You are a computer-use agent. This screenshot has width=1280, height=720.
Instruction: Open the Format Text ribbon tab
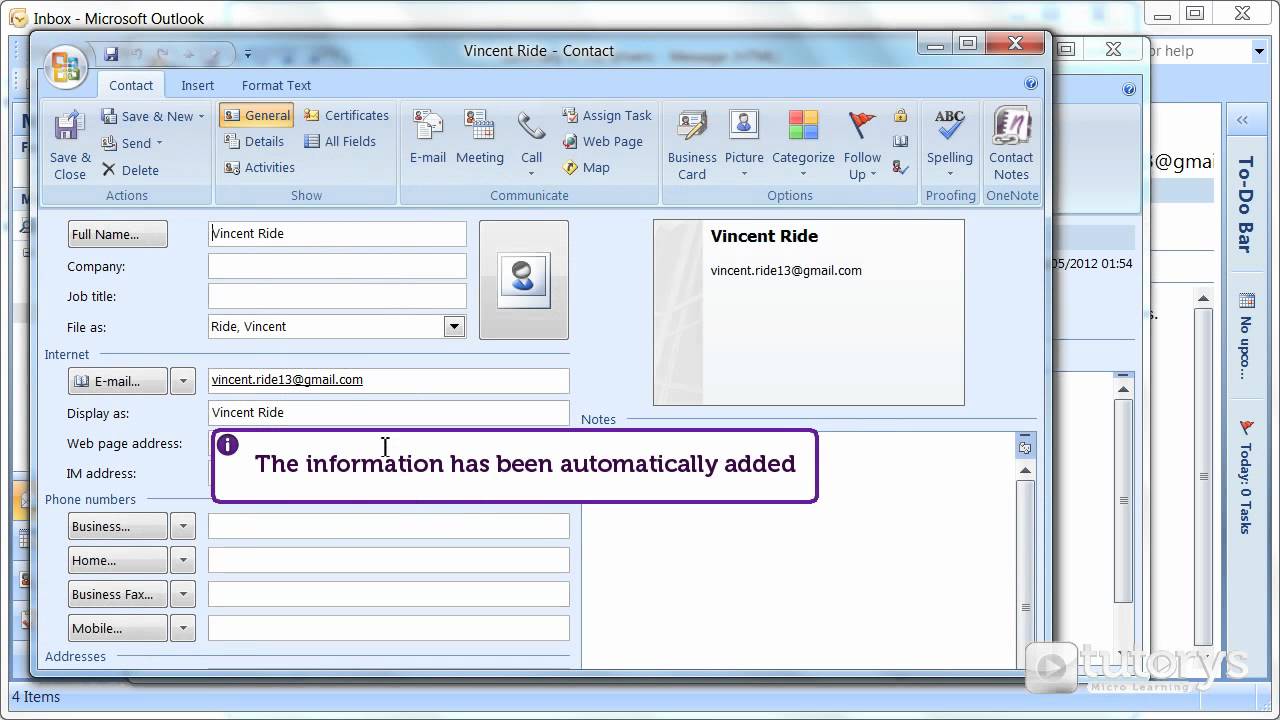pos(276,85)
